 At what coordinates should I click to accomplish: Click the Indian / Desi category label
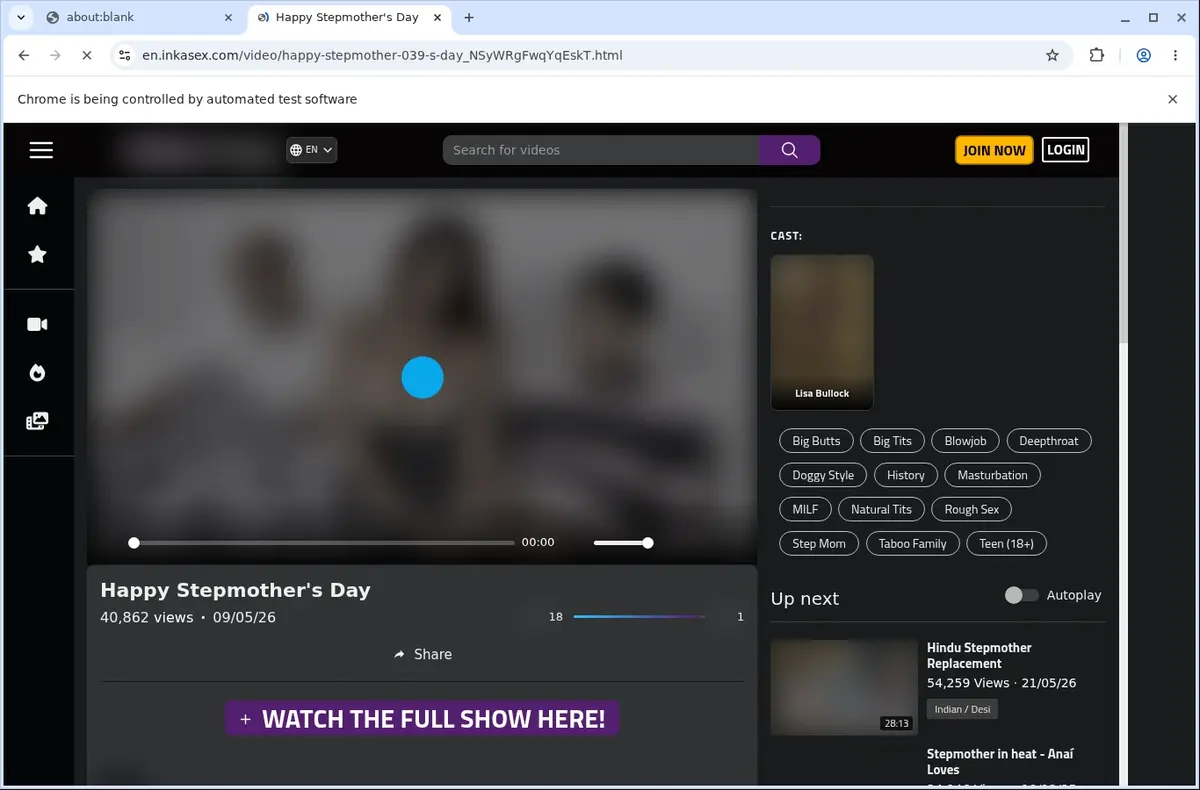tap(962, 709)
